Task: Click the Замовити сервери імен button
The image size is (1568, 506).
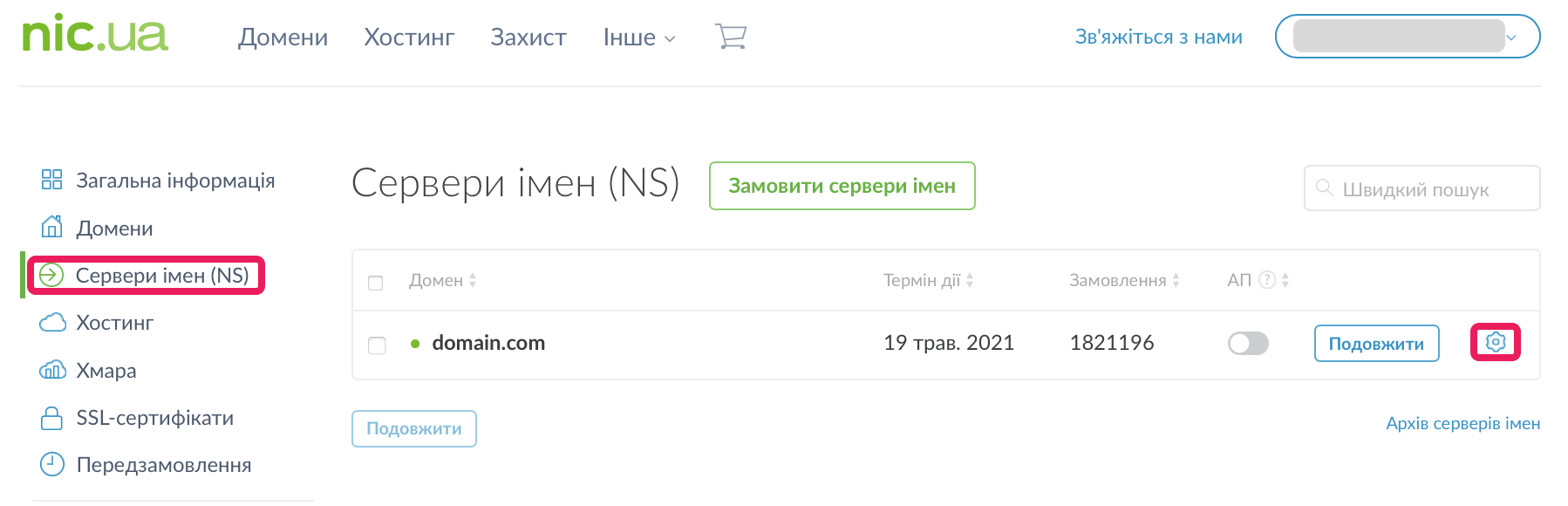Action: [x=842, y=186]
